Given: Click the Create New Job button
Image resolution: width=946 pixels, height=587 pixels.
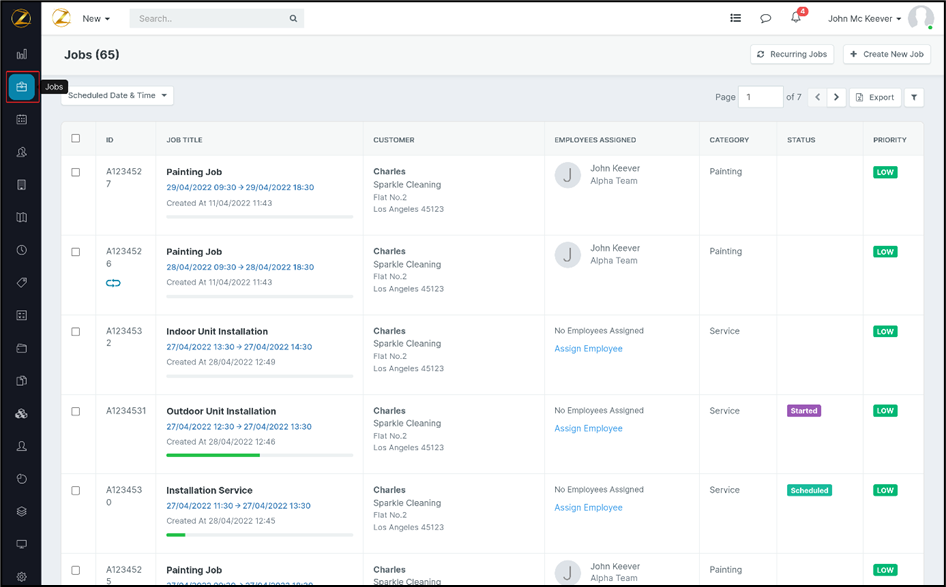Looking at the screenshot, I should point(886,54).
